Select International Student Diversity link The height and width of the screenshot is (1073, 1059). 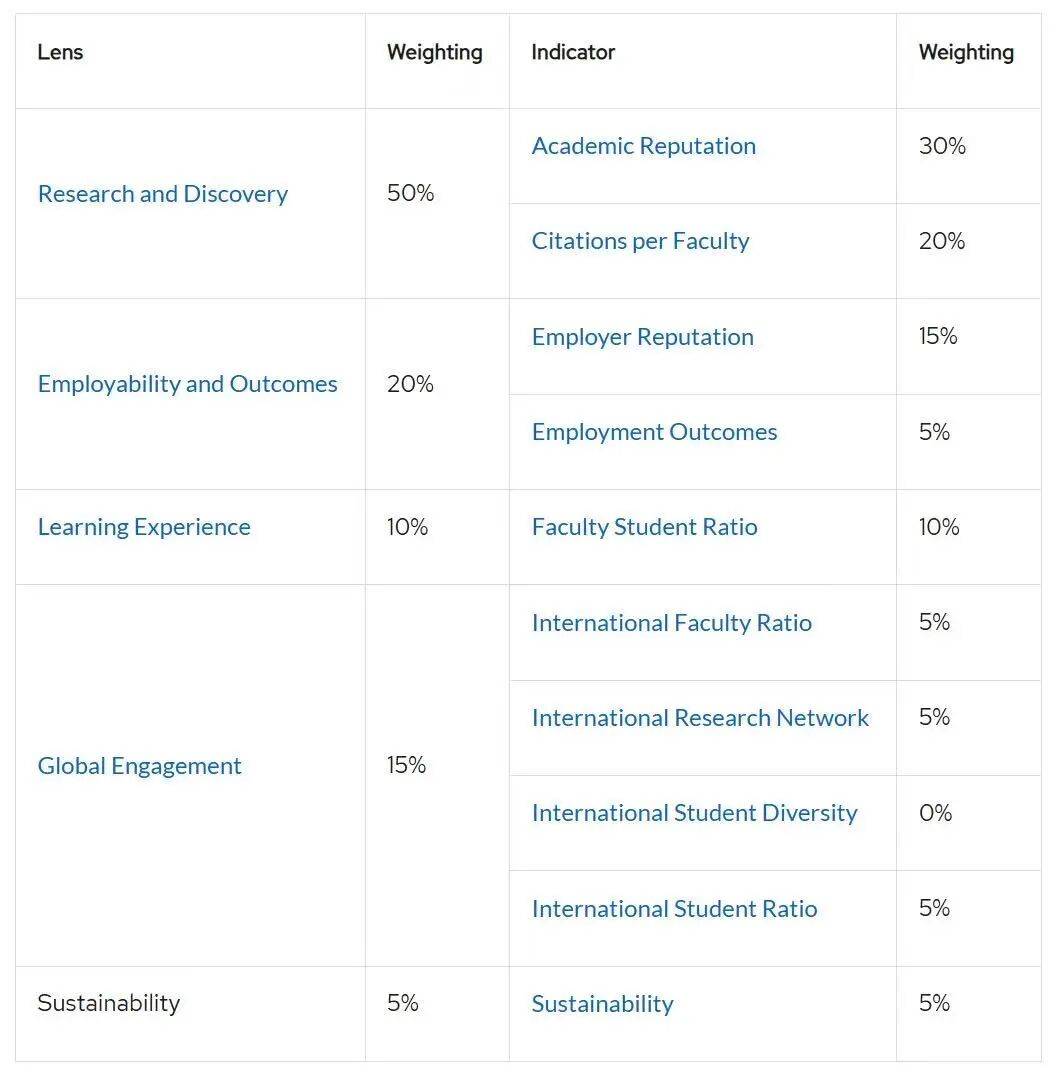click(x=694, y=813)
